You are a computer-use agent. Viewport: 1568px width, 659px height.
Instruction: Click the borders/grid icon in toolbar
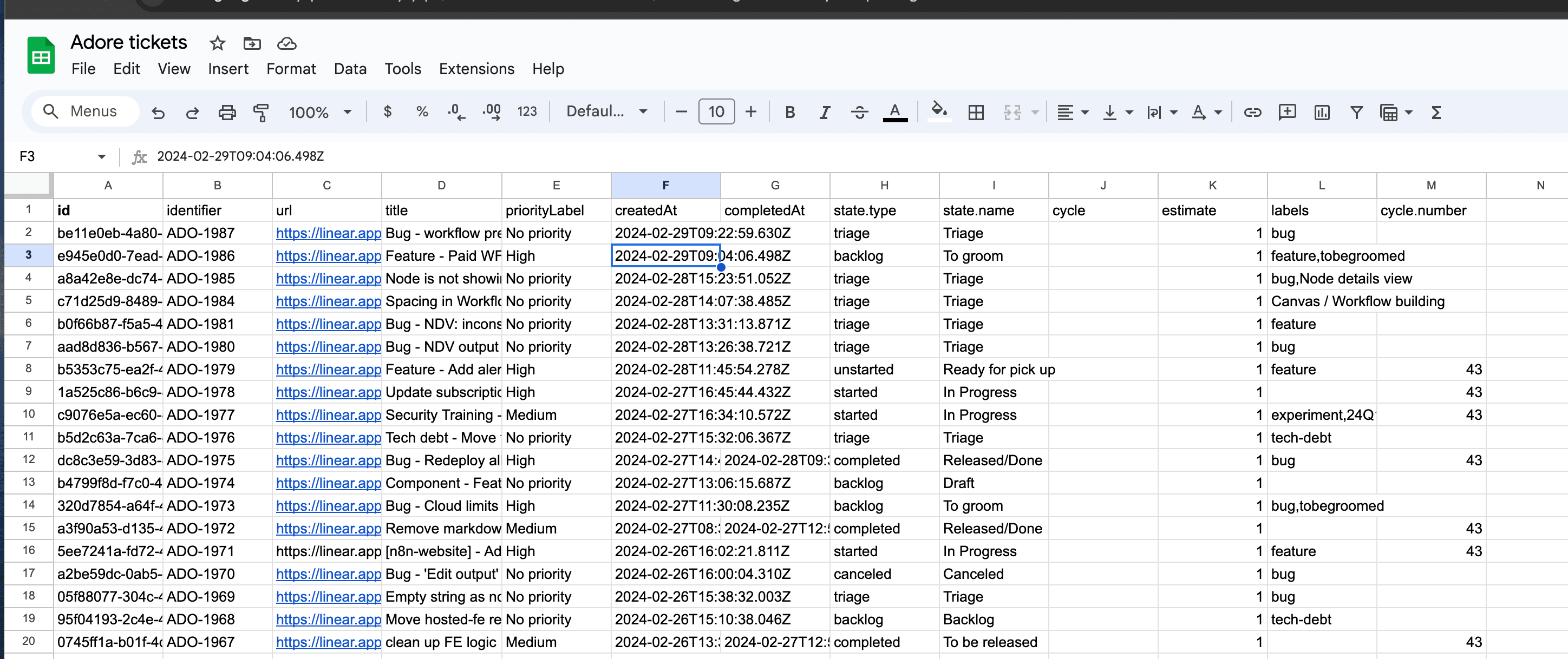[976, 112]
